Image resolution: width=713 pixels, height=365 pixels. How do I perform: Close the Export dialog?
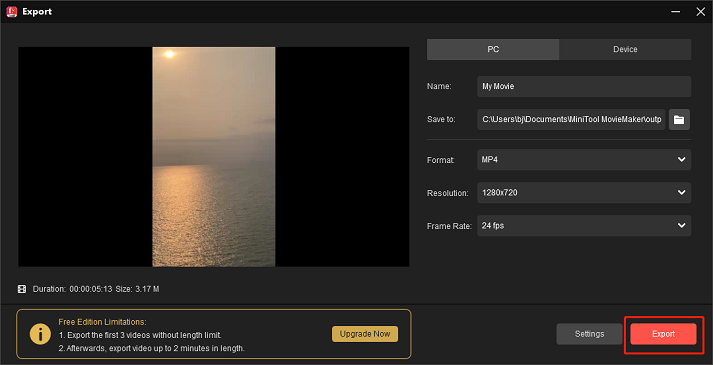pyautogui.click(x=700, y=12)
